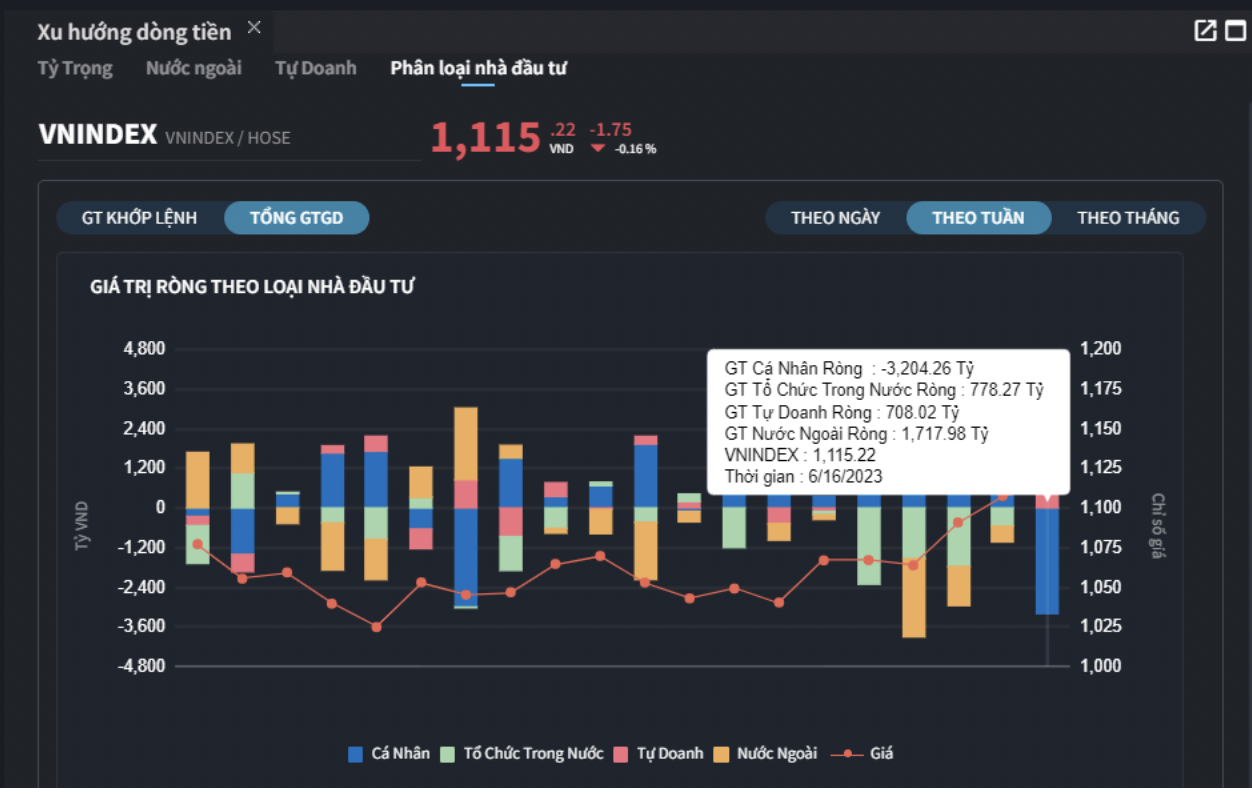
Task: Select Phân loại nhà đầu tư tab
Action: tap(478, 68)
